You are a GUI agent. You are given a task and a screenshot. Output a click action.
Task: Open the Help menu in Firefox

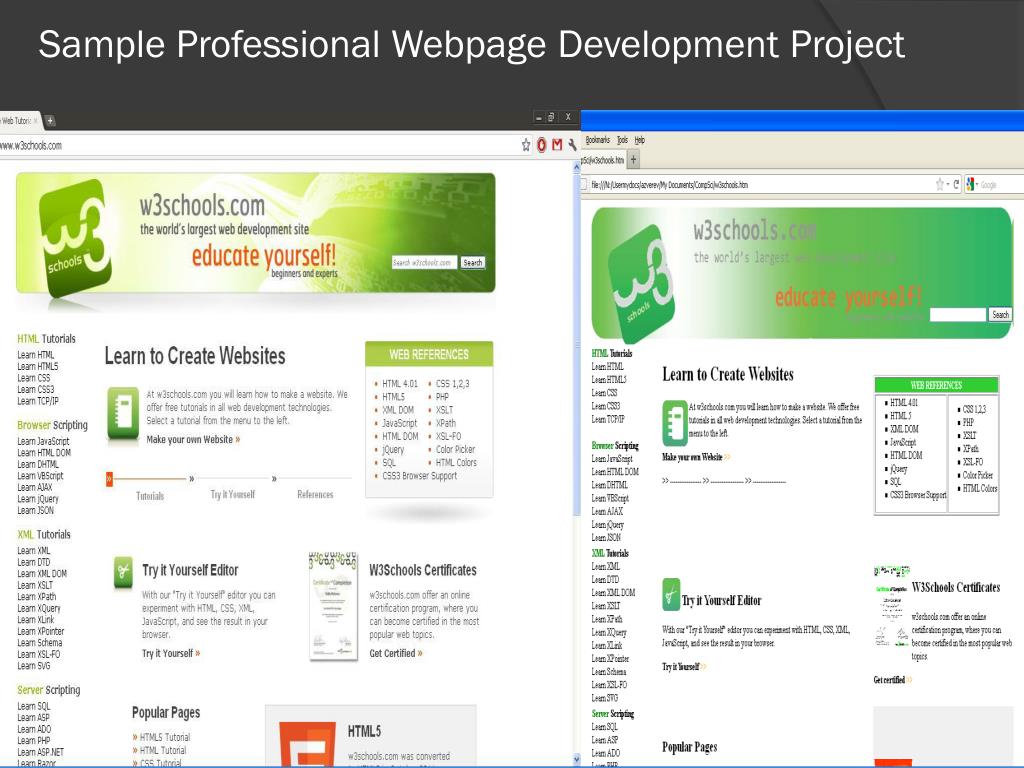(x=639, y=140)
